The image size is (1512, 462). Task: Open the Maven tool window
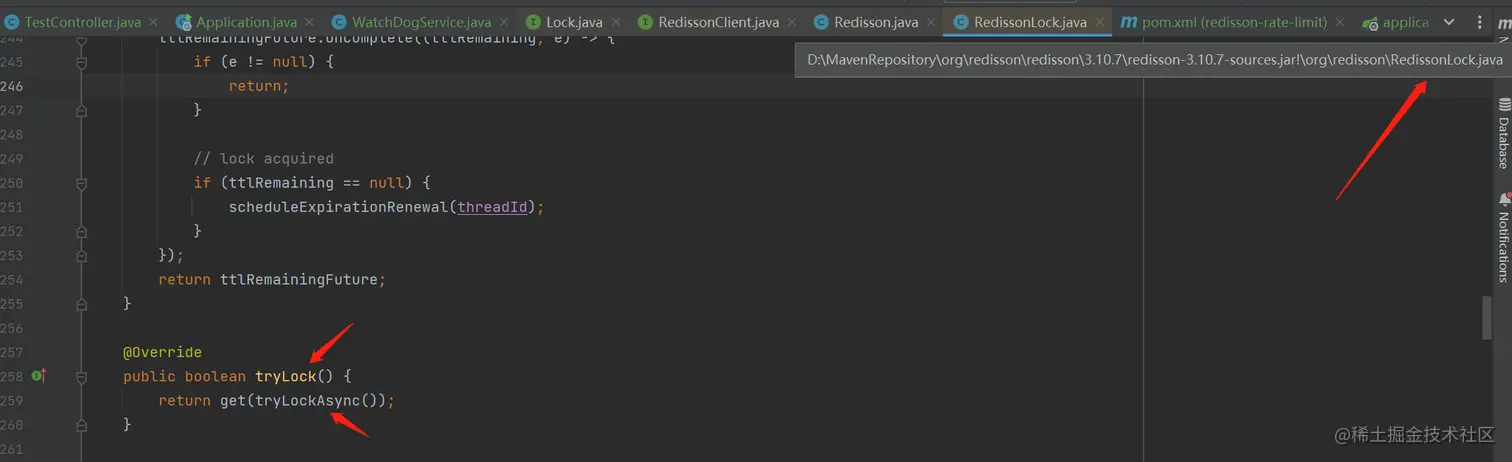pos(1503,22)
